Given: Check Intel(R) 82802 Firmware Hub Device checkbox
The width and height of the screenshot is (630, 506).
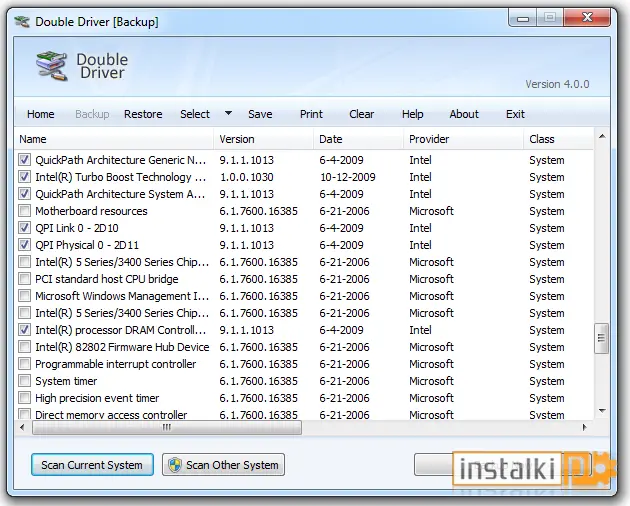Looking at the screenshot, I should click(x=24, y=347).
